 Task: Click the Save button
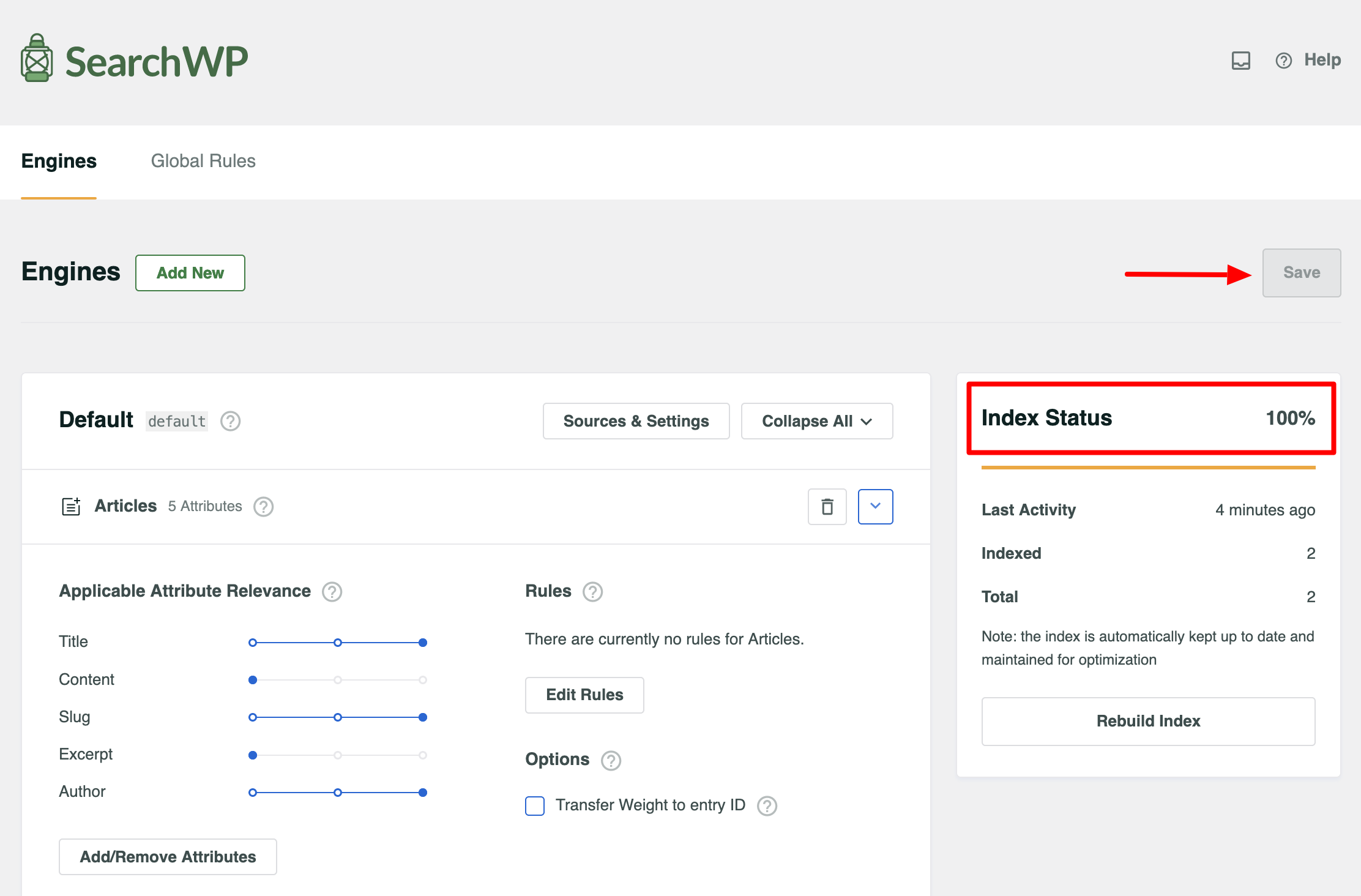coord(1302,273)
